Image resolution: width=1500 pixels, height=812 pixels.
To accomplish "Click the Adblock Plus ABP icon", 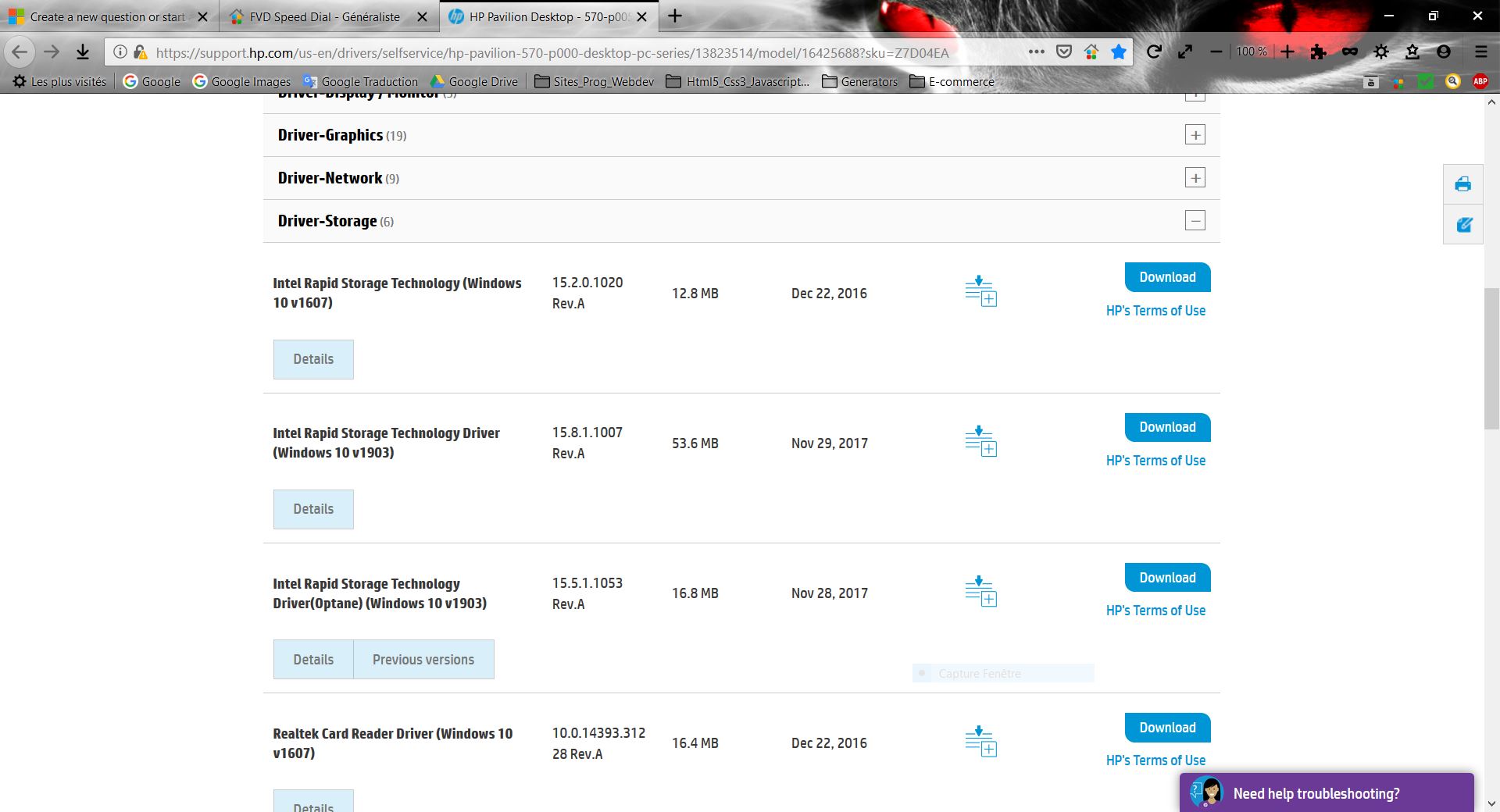I will (x=1480, y=81).
